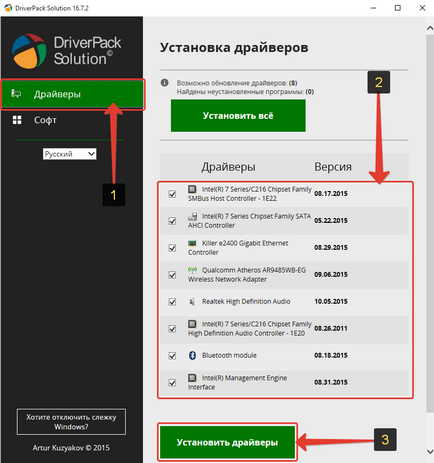The height and width of the screenshot is (463, 434).
Task: Select version 09.06.2015 of Qualcomm adapter
Action: (331, 275)
